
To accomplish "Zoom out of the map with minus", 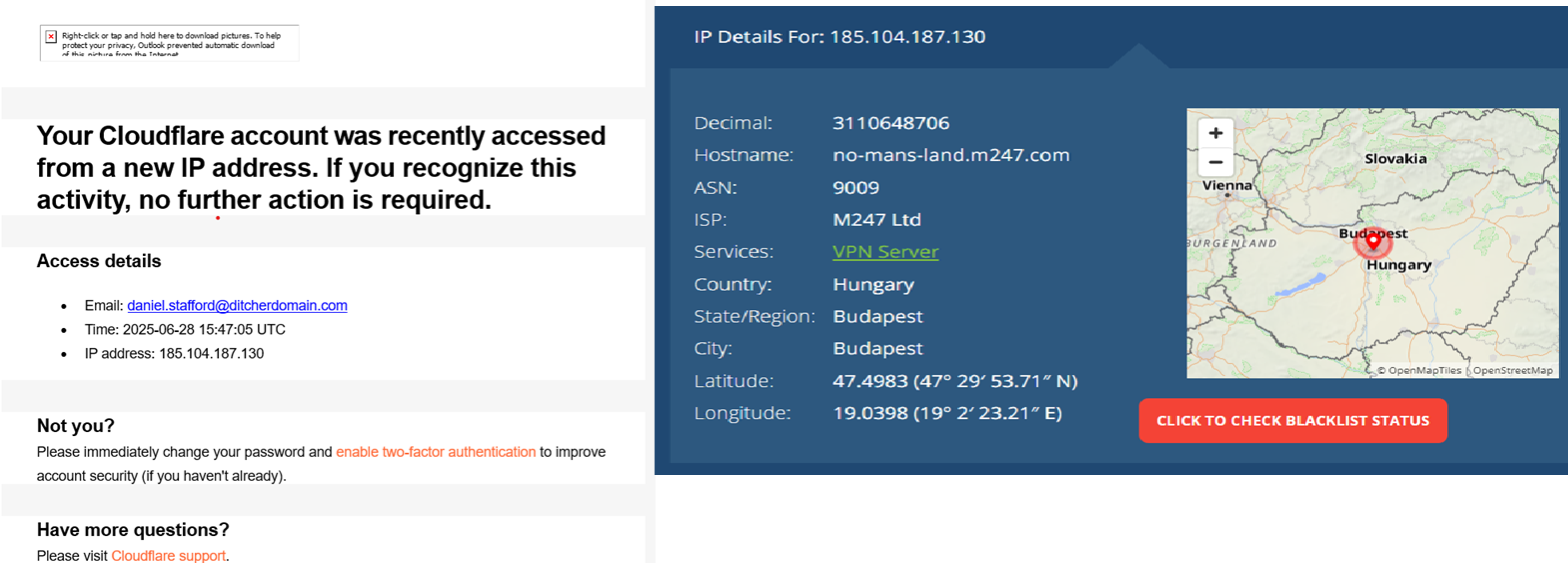I will [x=1215, y=162].
